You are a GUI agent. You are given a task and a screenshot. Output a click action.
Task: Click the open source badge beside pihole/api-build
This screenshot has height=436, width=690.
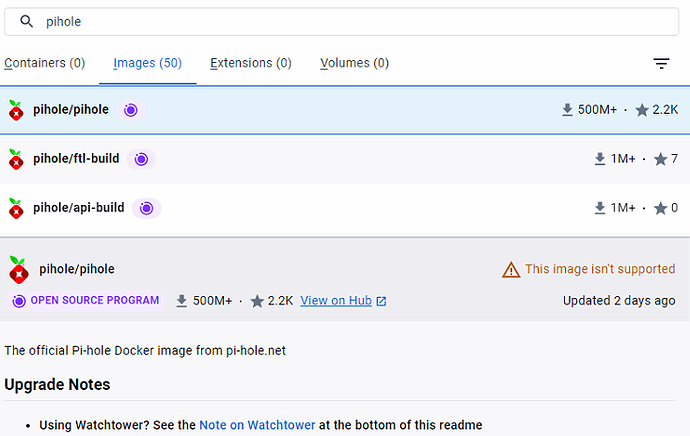[146, 208]
